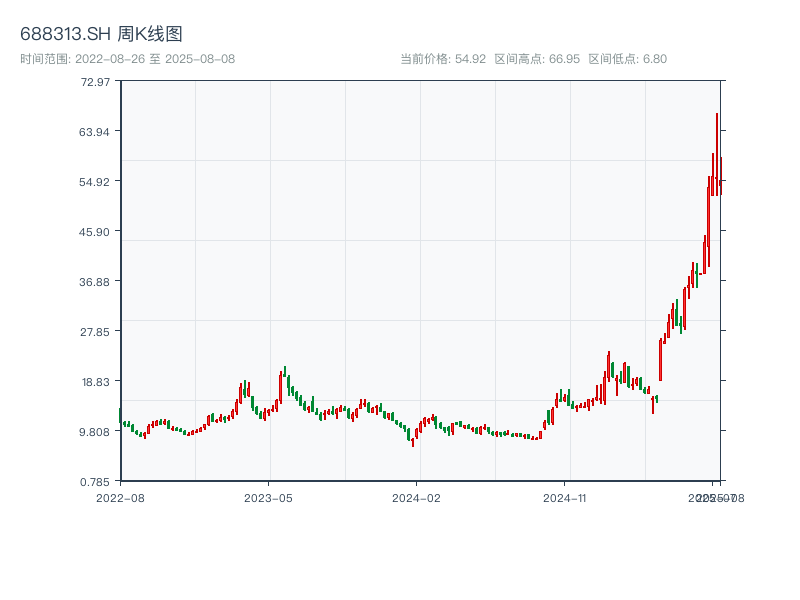Click the 63.94 y-axis label
This screenshot has height=600, width=800.
click(x=96, y=131)
